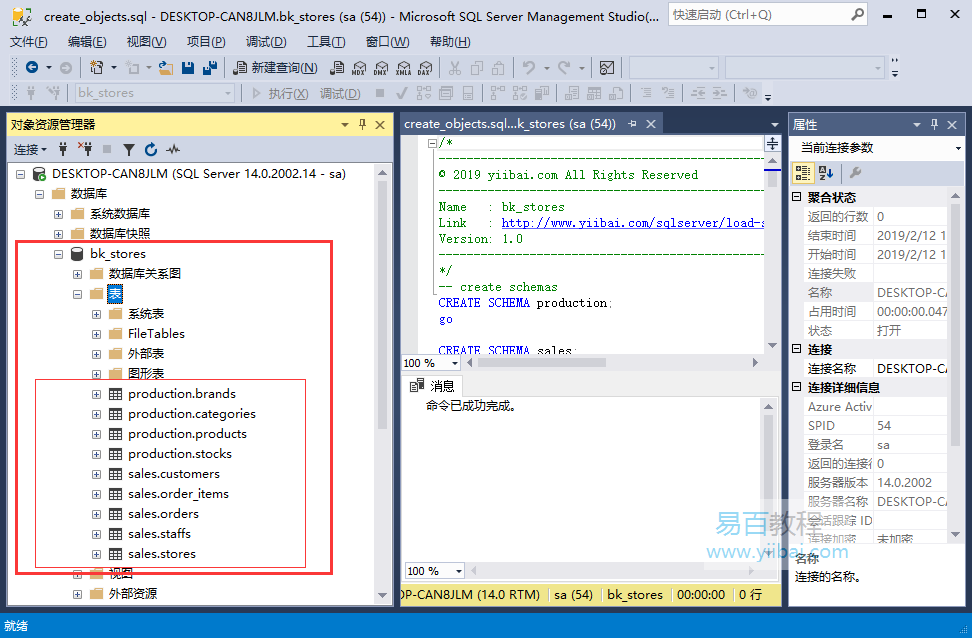This screenshot has height=638, width=972.
Task: Click the Save All icon in toolbar
Action: 210,68
